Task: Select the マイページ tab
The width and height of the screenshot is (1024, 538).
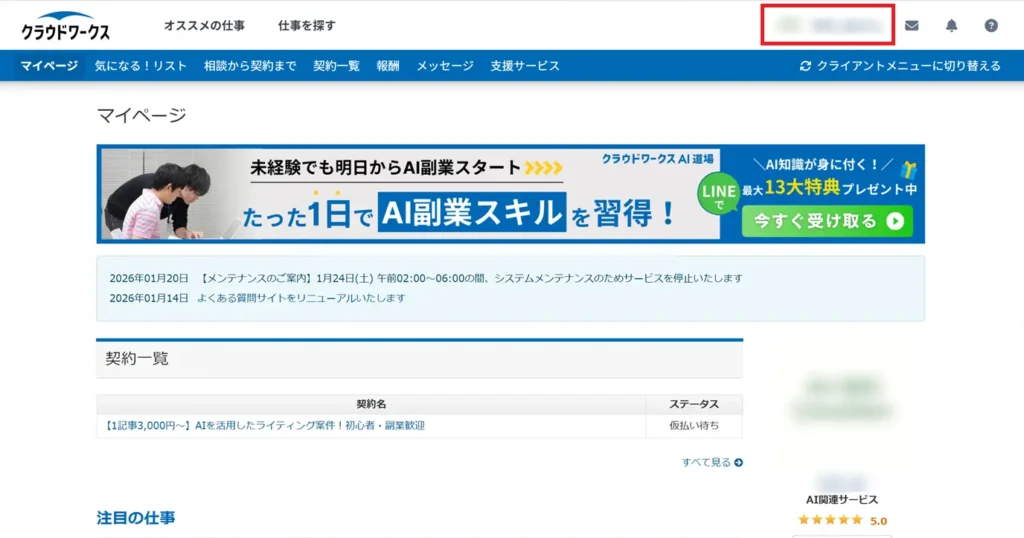Action: (49, 66)
